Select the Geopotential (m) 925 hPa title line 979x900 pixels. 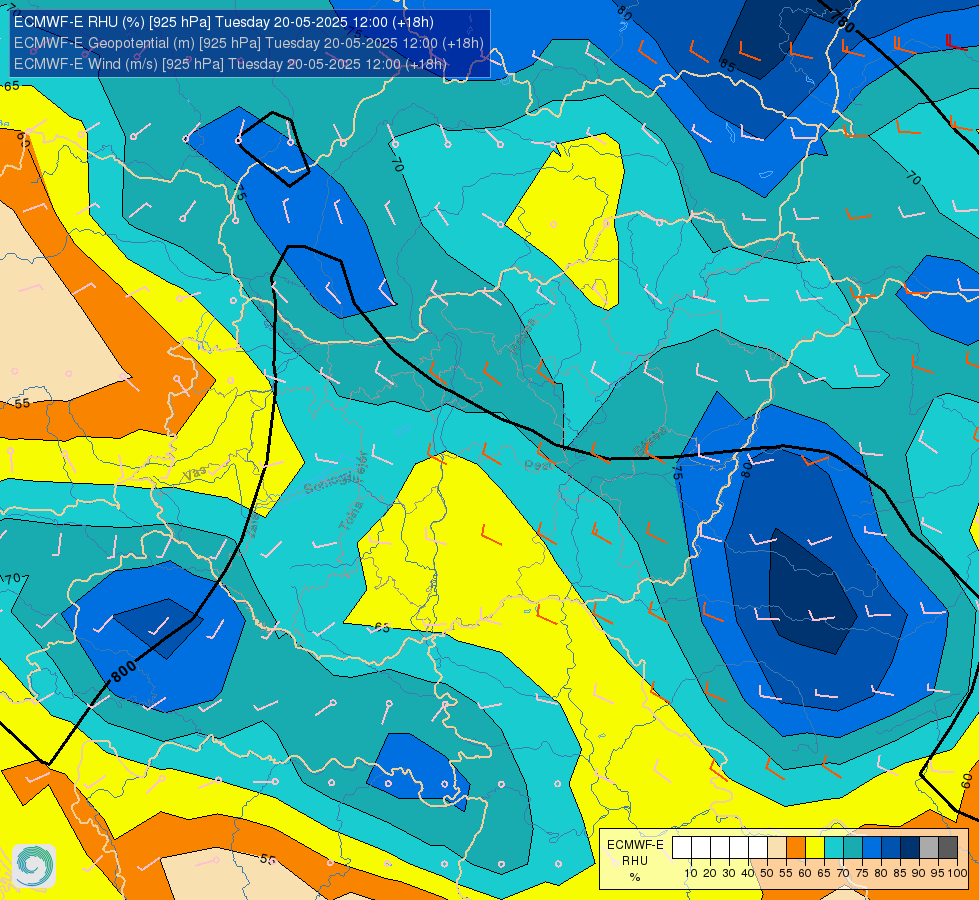pyautogui.click(x=248, y=43)
